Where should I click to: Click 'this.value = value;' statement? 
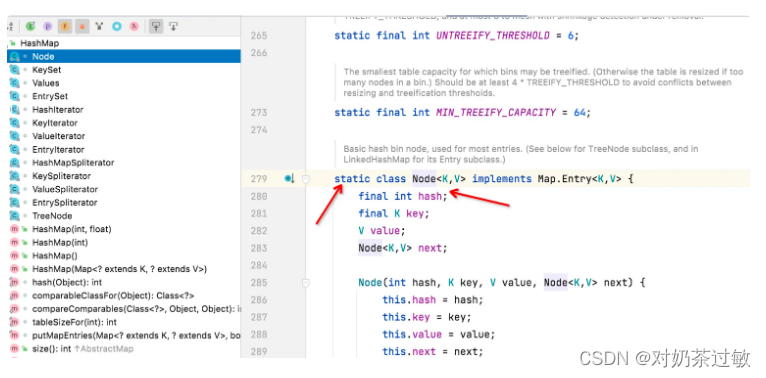[439, 335]
